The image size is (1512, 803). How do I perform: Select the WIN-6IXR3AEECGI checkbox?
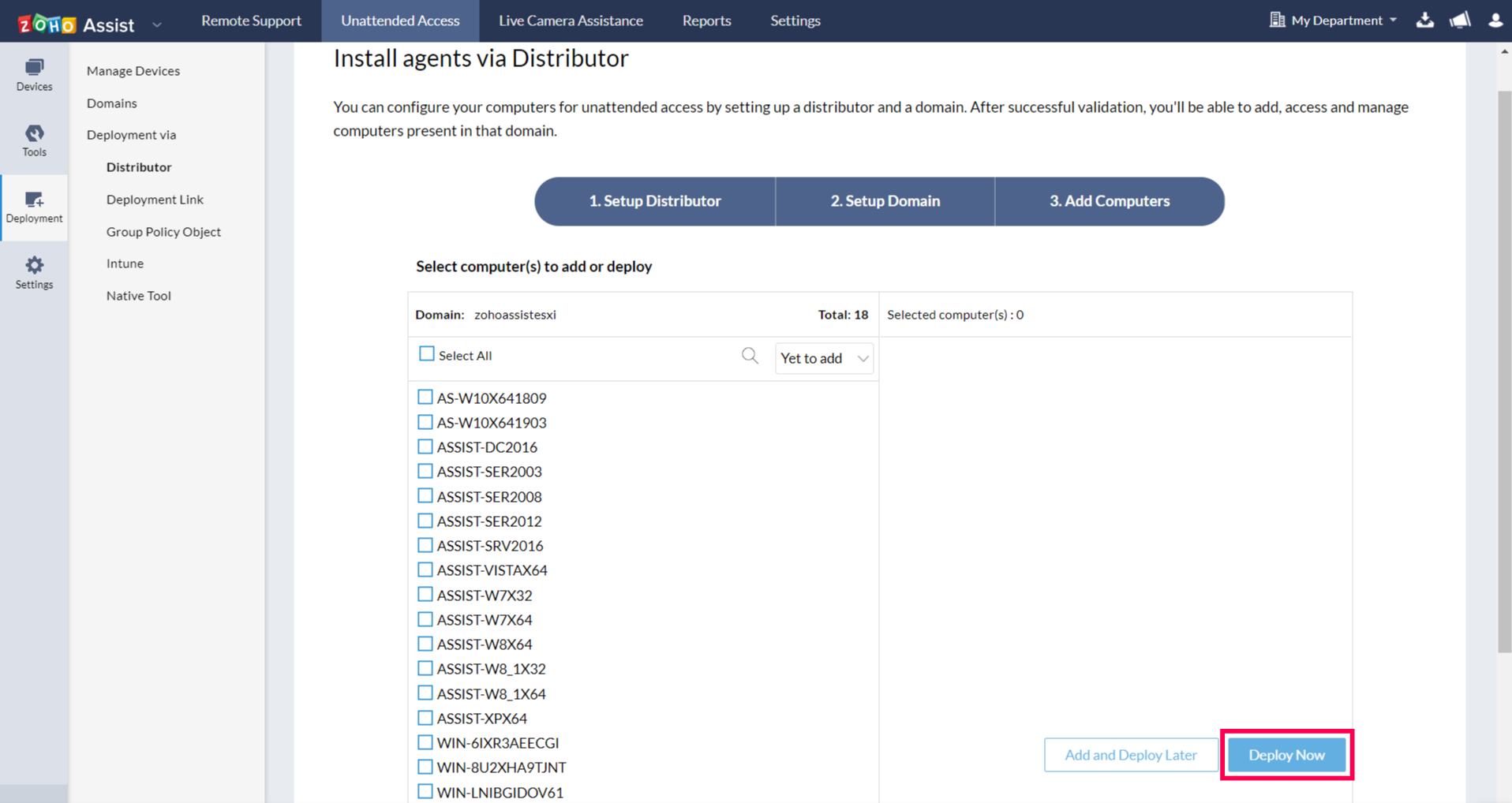tap(425, 741)
